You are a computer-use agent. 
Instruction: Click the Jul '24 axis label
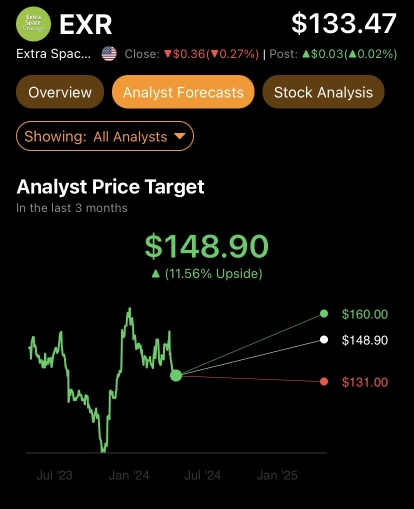[202, 475]
